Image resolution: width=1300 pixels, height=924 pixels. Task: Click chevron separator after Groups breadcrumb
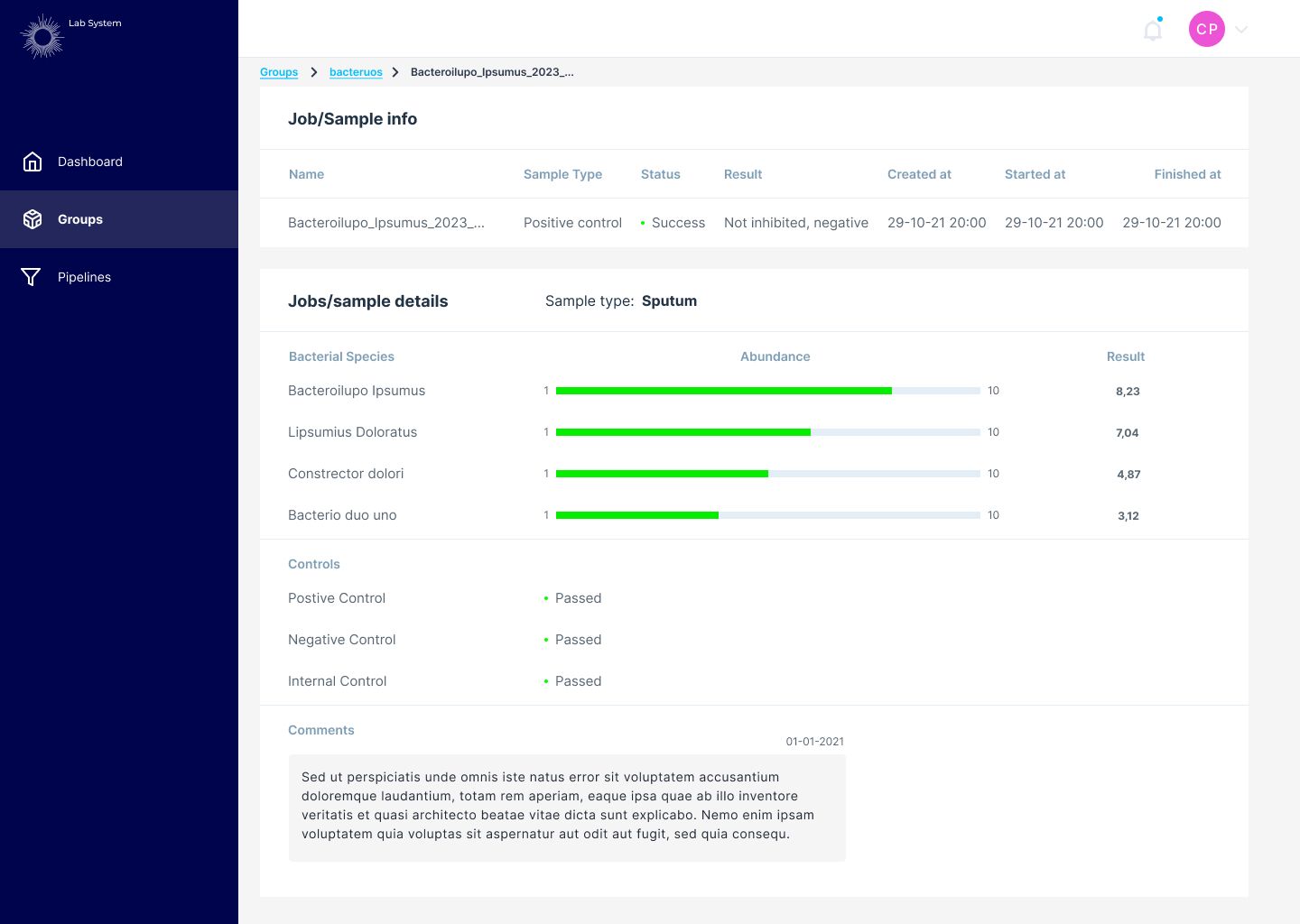(x=314, y=72)
